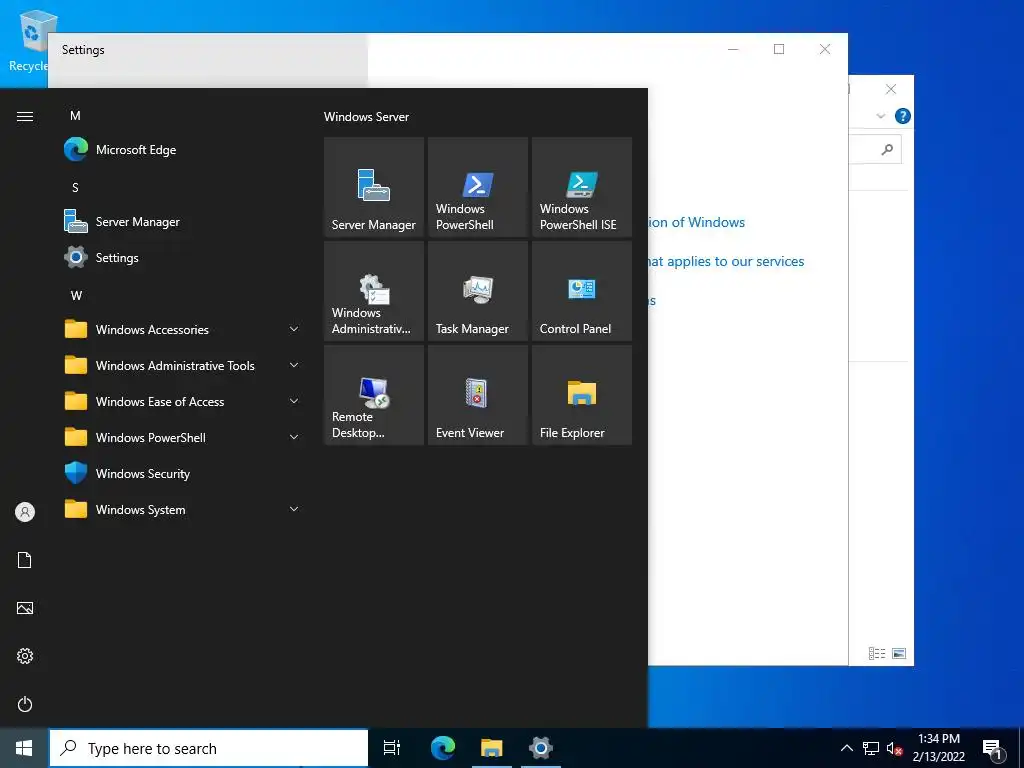This screenshot has width=1024, height=768.
Task: Click the muted volume tray icon
Action: 894,748
